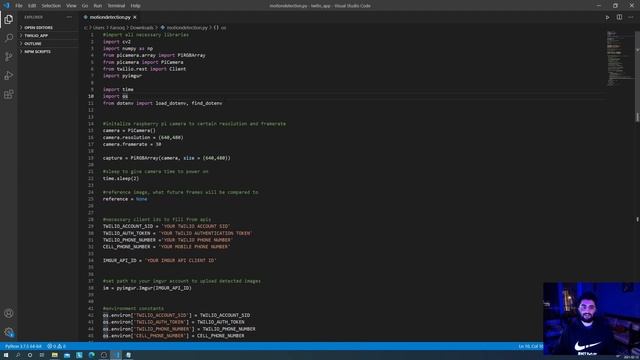Click Users in the breadcrumb path
The image size is (640, 360).
pos(99,28)
